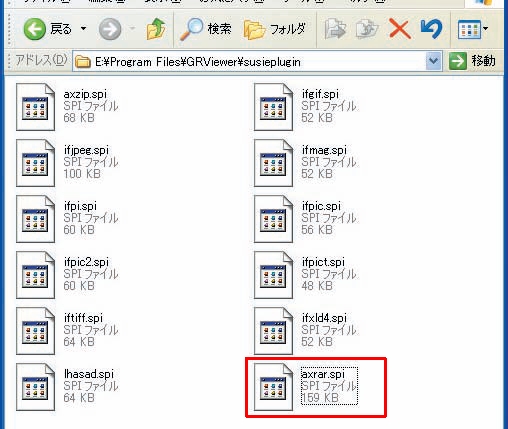Click the Move To folder icon
The height and width of the screenshot is (429, 508).
[x=335, y=29]
